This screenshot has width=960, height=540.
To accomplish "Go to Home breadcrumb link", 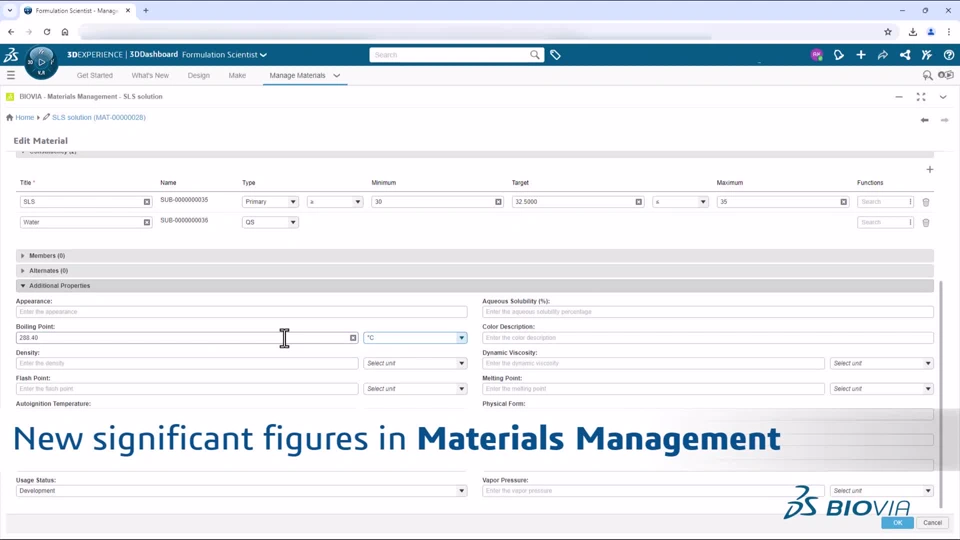I will click(x=24, y=117).
